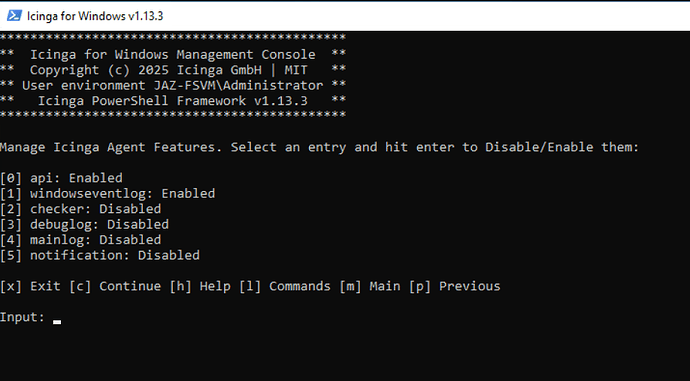Click the [m] Main option
This screenshot has width=690, height=381.
[370, 286]
